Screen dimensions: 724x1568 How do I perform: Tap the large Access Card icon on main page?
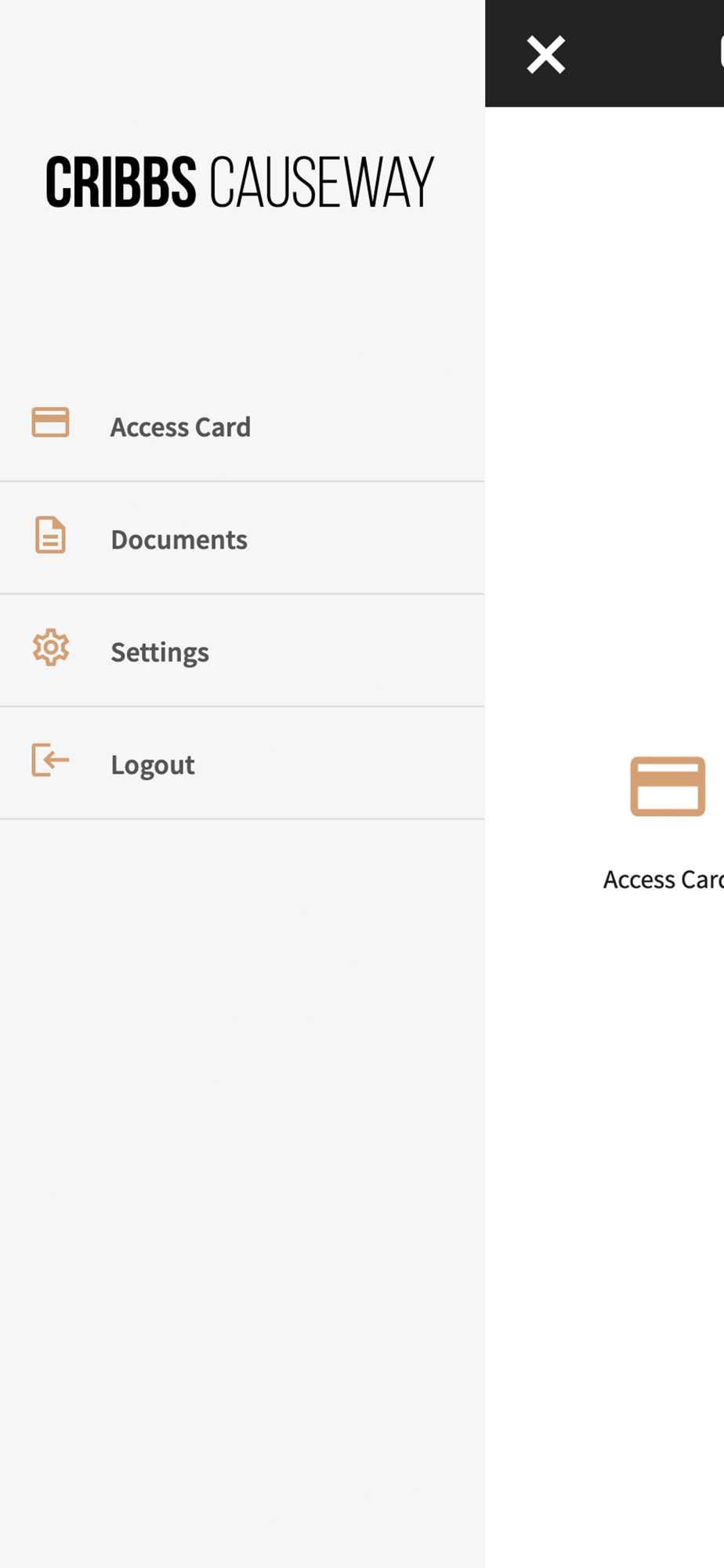coord(668,786)
